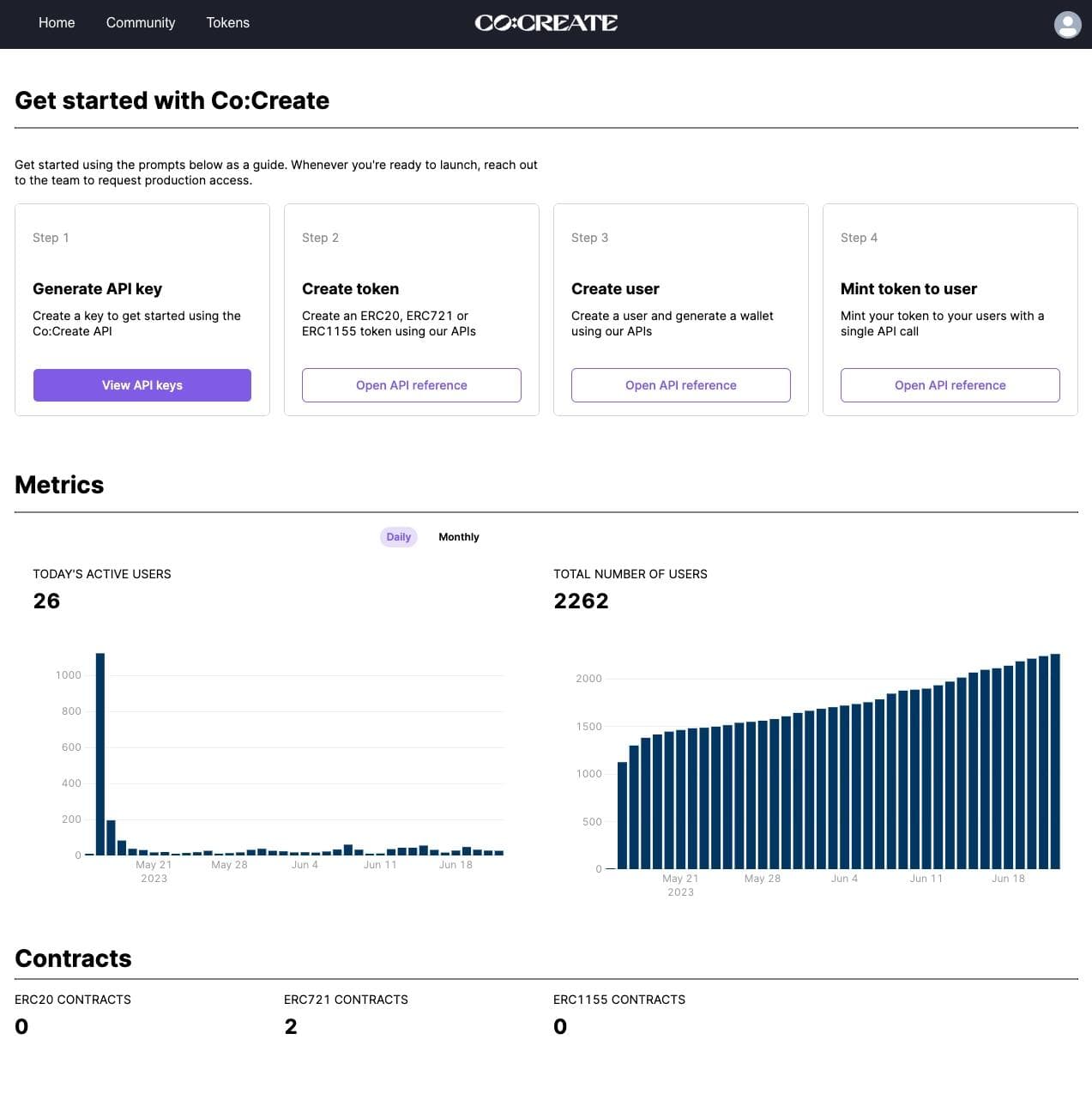Screen dimensions: 1092x1112
Task: Click the Metrics section heading
Action: tap(58, 484)
